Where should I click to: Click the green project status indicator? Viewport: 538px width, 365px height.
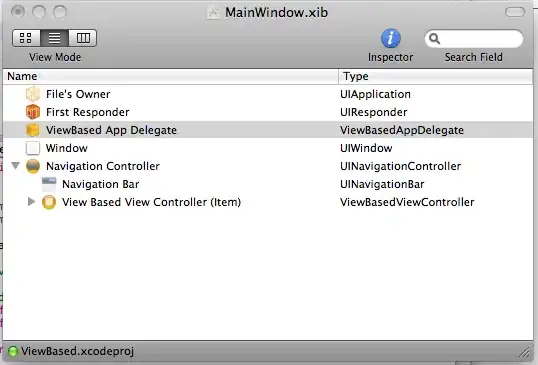[x=13, y=351]
